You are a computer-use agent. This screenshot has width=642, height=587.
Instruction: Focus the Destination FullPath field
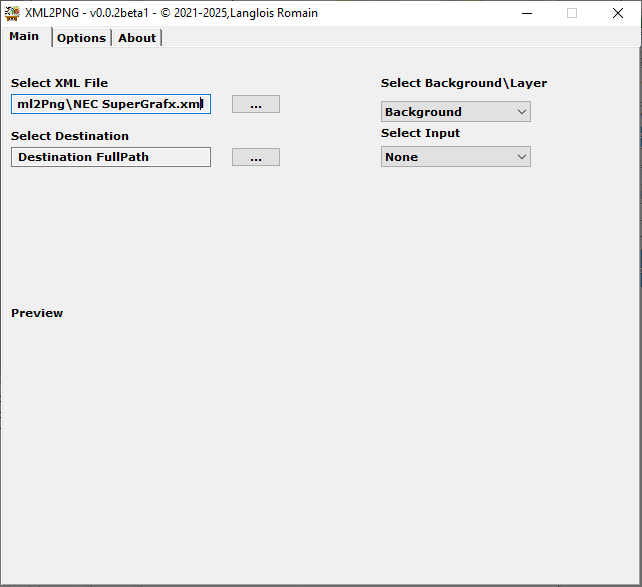110,157
